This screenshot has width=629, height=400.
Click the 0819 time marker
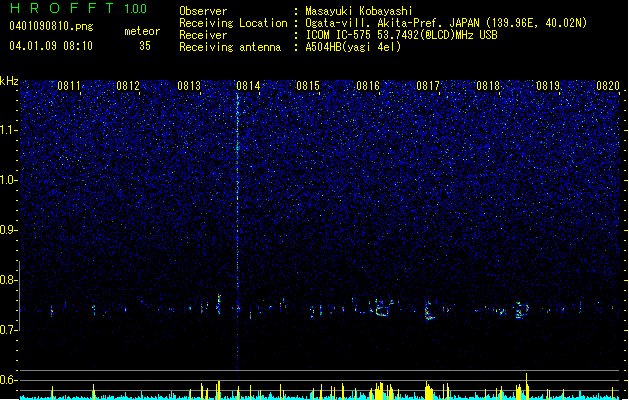548,86
